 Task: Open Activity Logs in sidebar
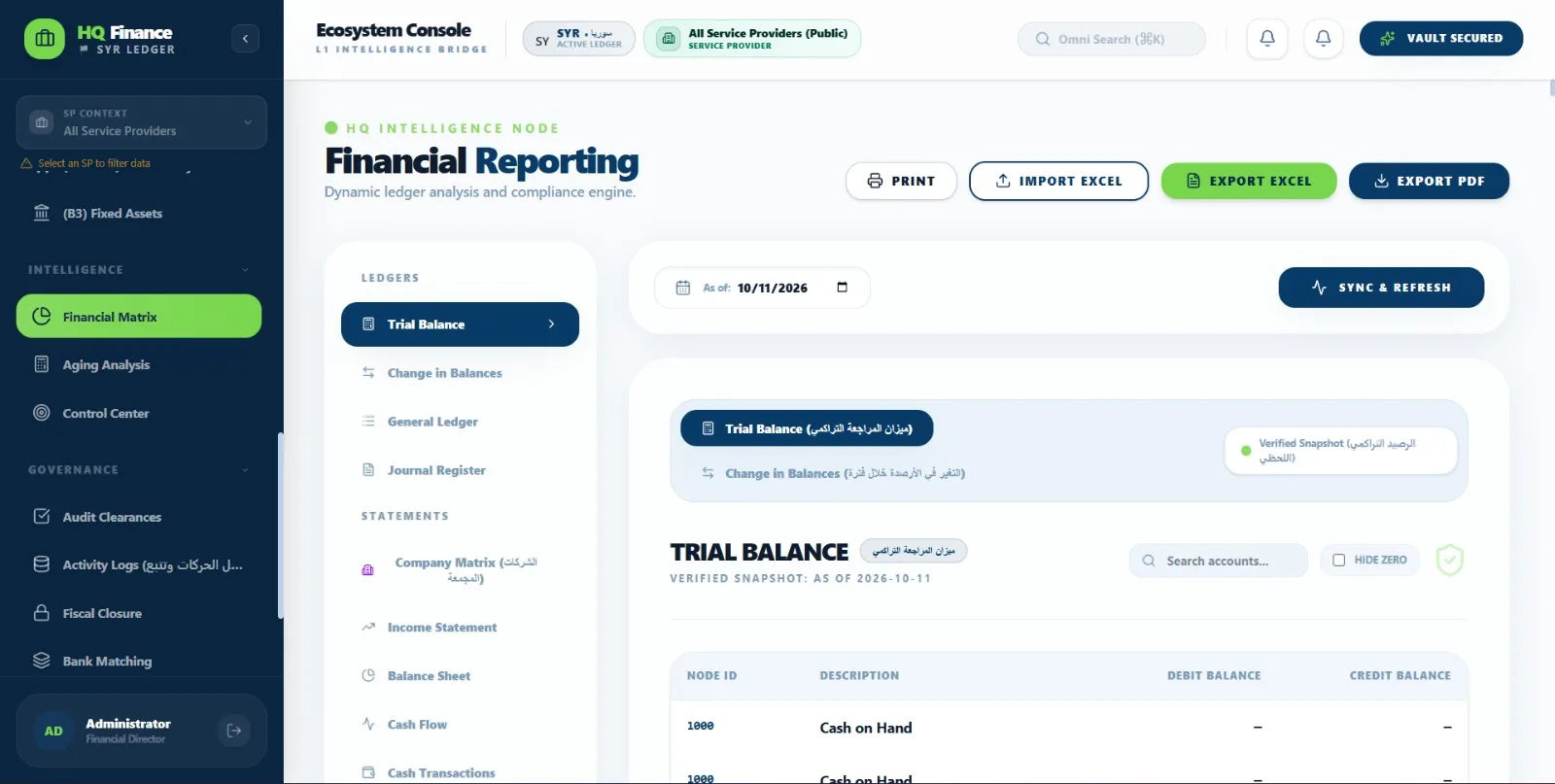(139, 565)
